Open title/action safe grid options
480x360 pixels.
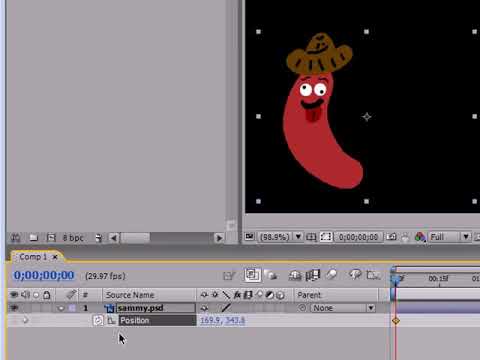pos(311,237)
